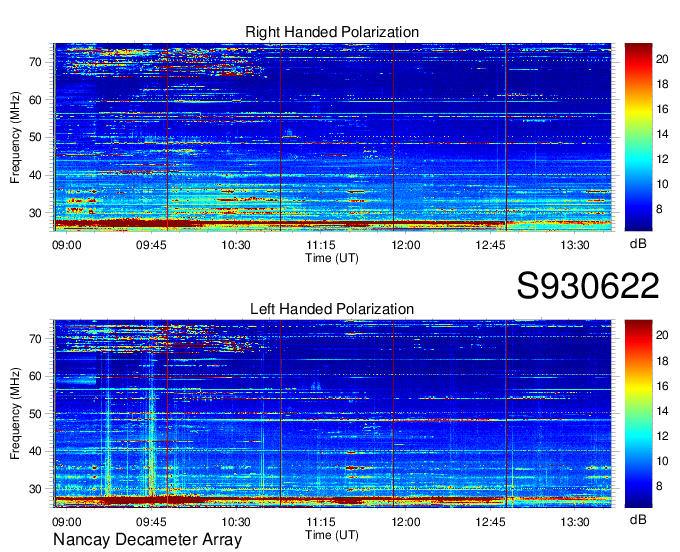
Task: Click the 70 MHz tick on Right Handed plot
Action: pos(36,62)
